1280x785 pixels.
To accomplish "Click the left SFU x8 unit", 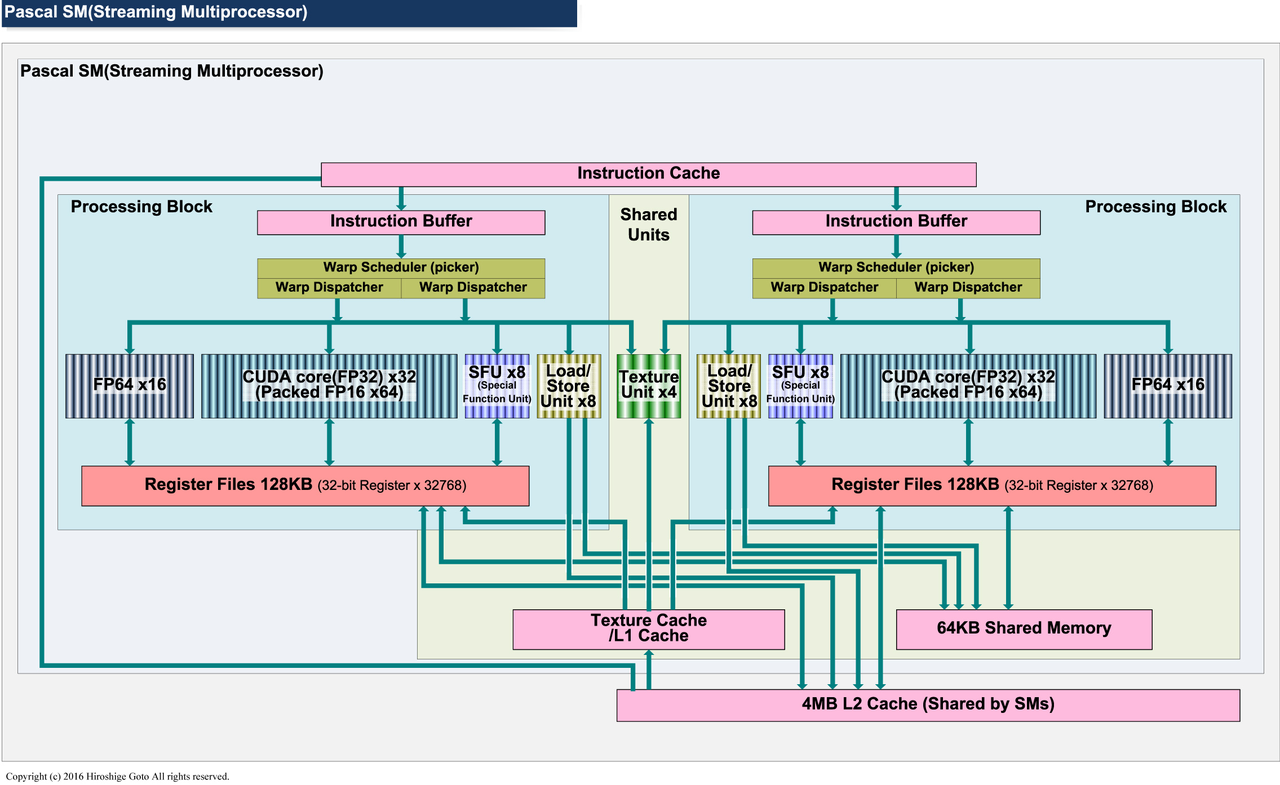I will pos(497,385).
